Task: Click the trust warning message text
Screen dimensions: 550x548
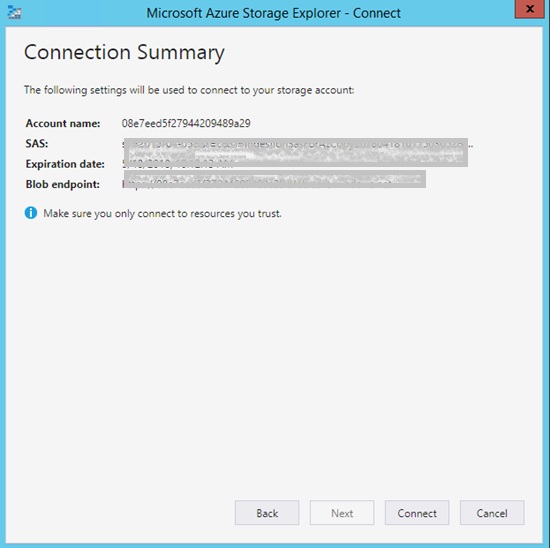Action: coord(162,213)
